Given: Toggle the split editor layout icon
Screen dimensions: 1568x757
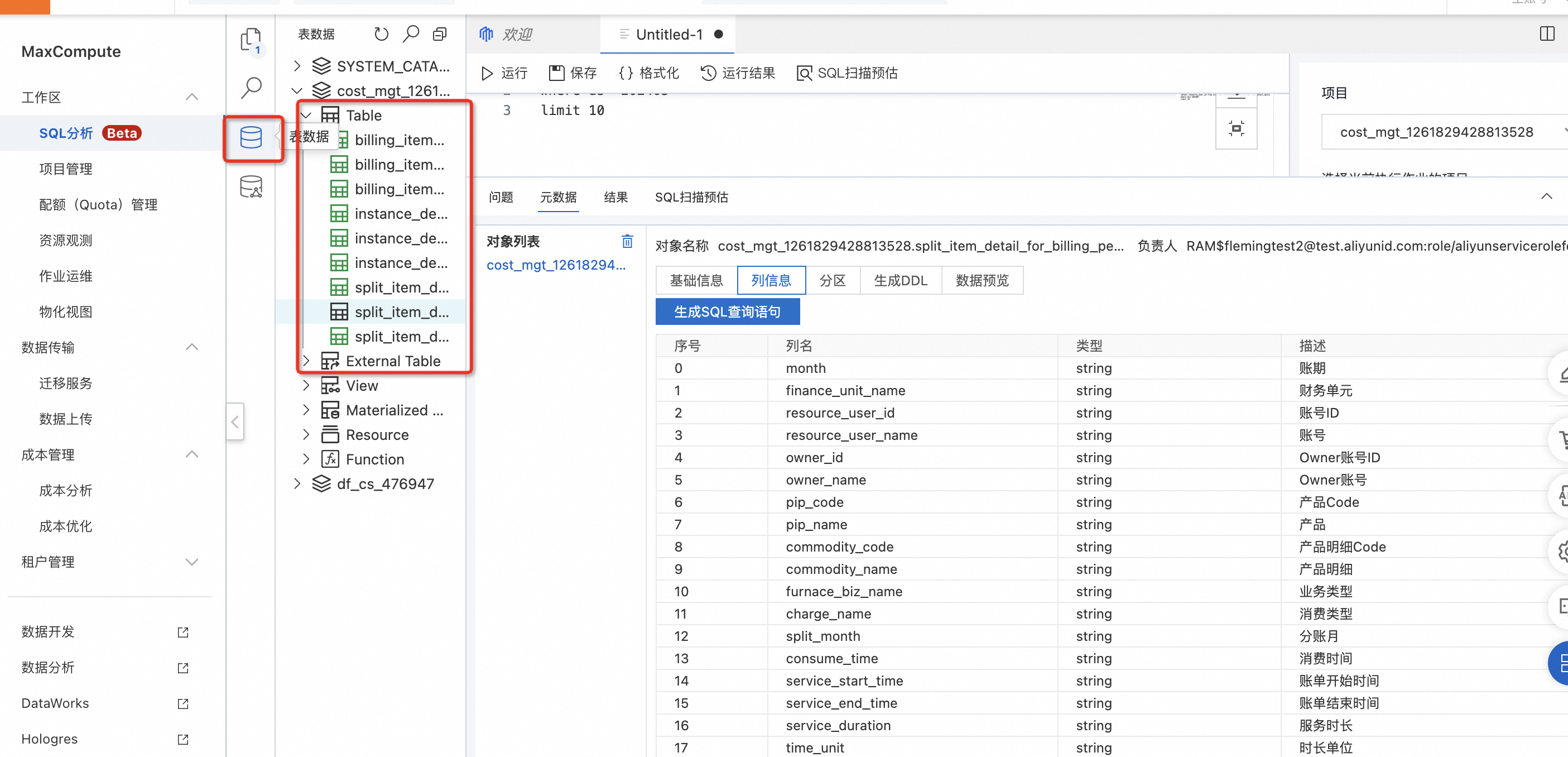Looking at the screenshot, I should pyautogui.click(x=1546, y=34).
